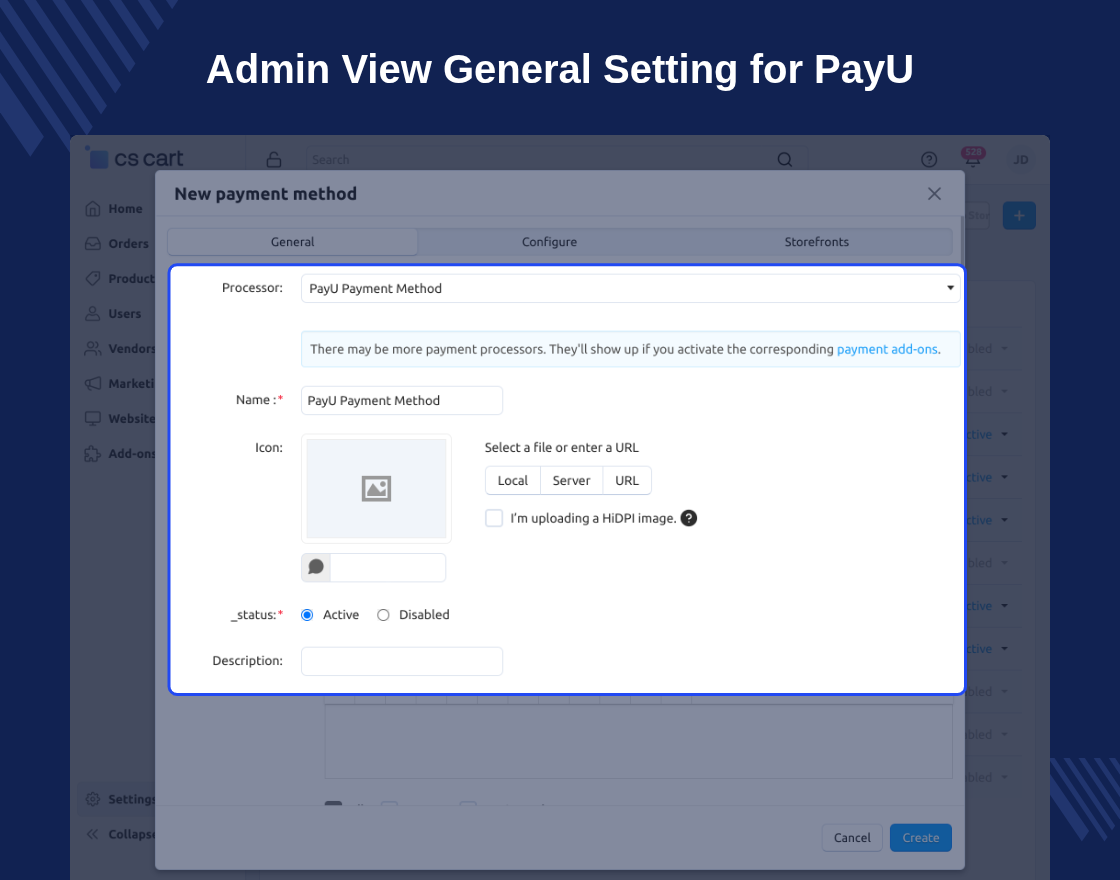
Task: Open Vendors in the sidebar
Action: (119, 349)
